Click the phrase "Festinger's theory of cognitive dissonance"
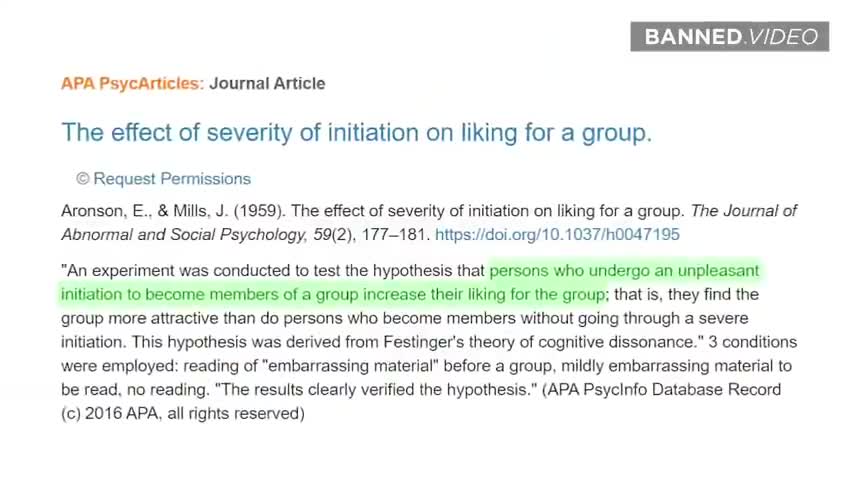The image size is (854, 480). pyautogui.click(x=541, y=342)
